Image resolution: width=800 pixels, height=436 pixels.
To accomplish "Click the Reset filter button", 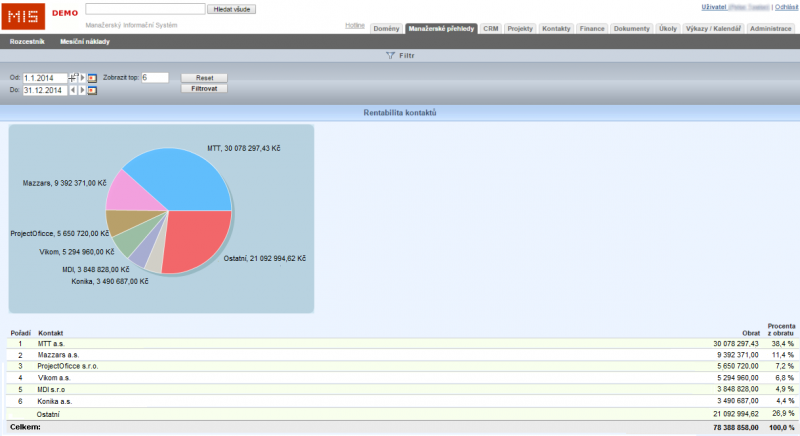I will tap(204, 77).
